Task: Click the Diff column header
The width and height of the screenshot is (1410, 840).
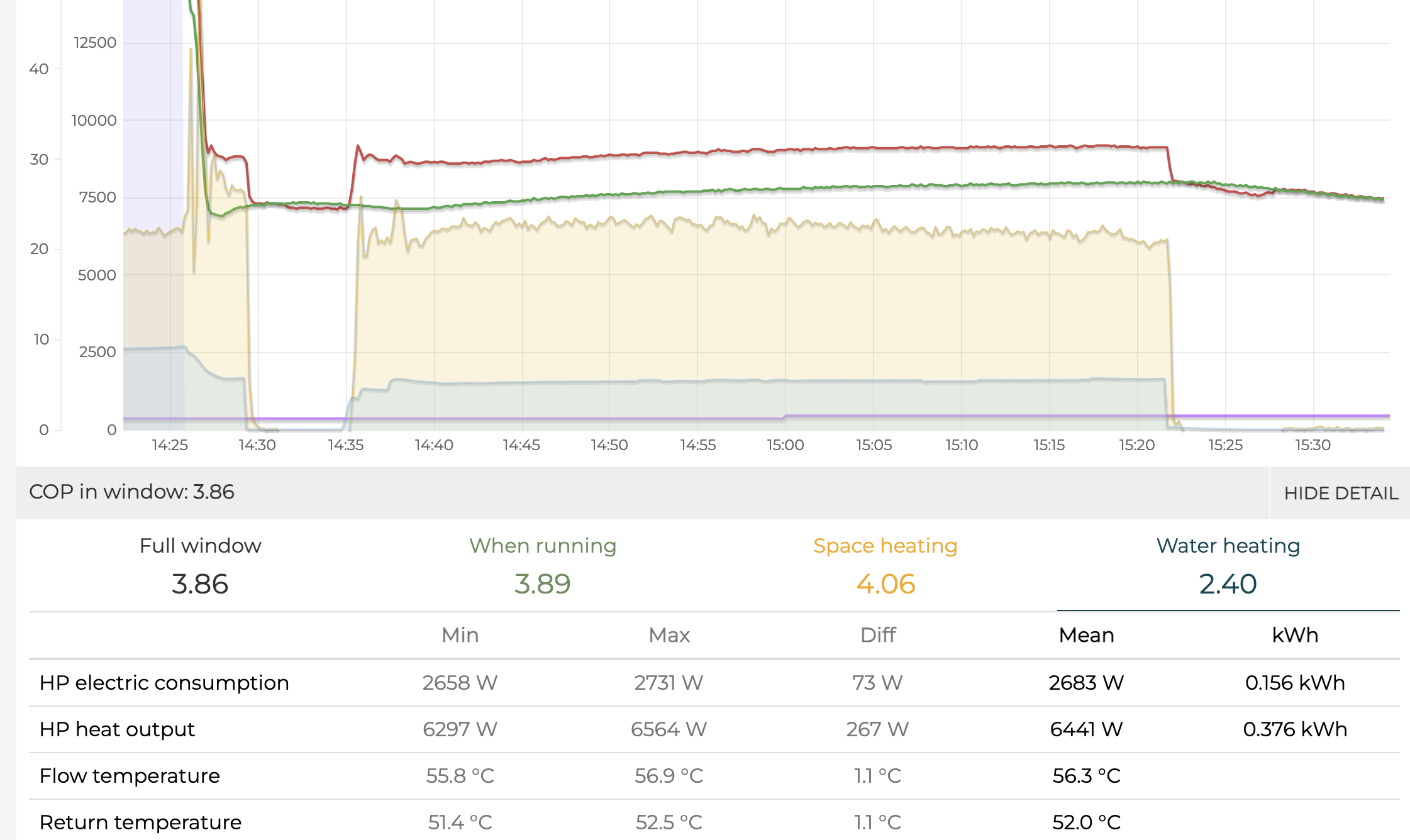Action: coord(878,635)
